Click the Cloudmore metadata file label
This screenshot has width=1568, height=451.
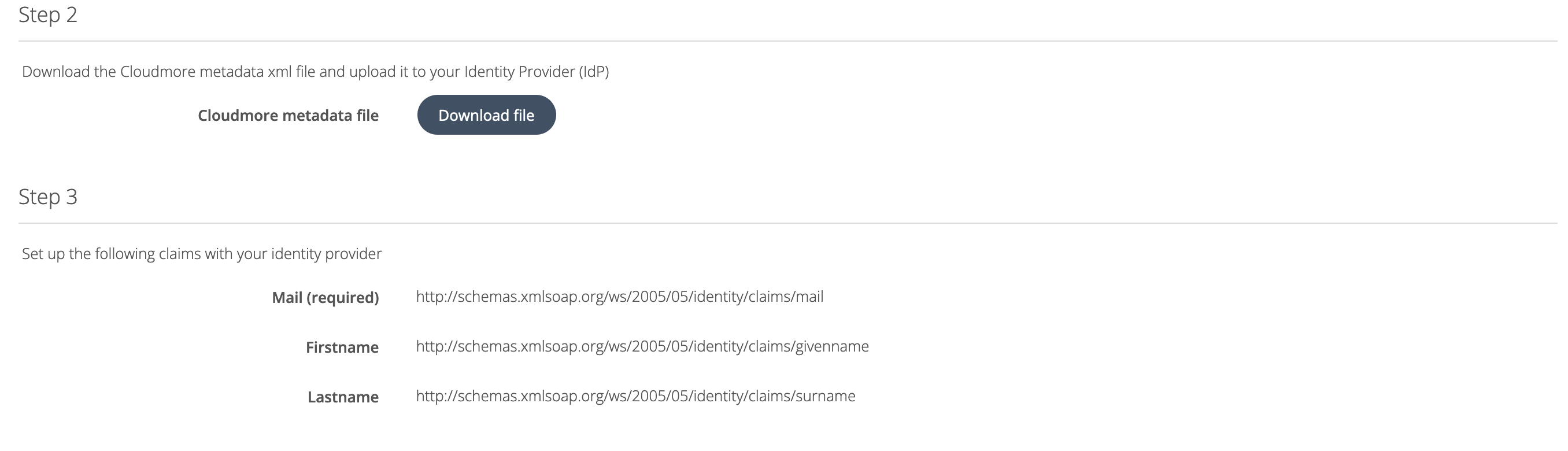[x=289, y=115]
